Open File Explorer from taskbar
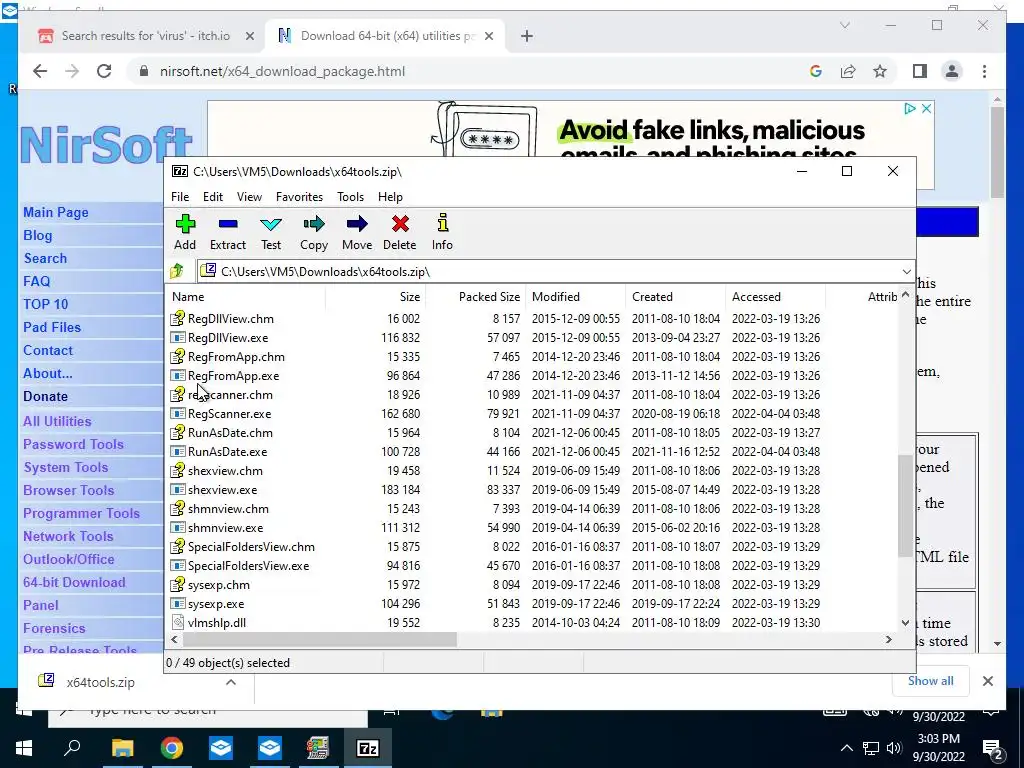 (122, 748)
